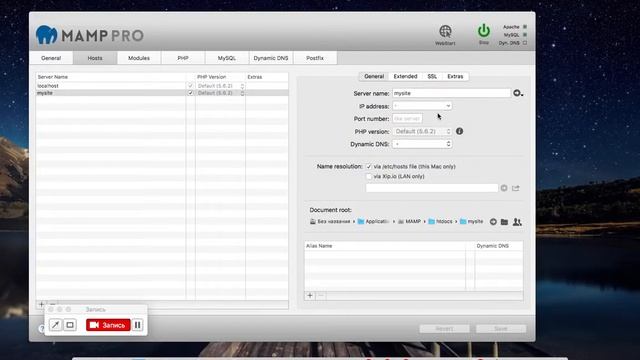Screen dimensions: 640x360
Task: Open Postfix tab
Action: [x=315, y=58]
